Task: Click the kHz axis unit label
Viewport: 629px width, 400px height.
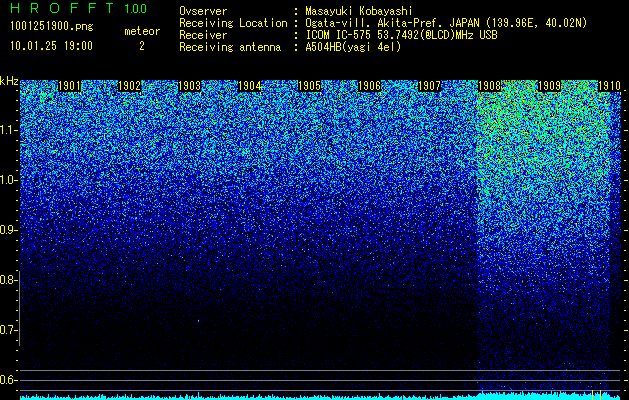Action: point(9,81)
